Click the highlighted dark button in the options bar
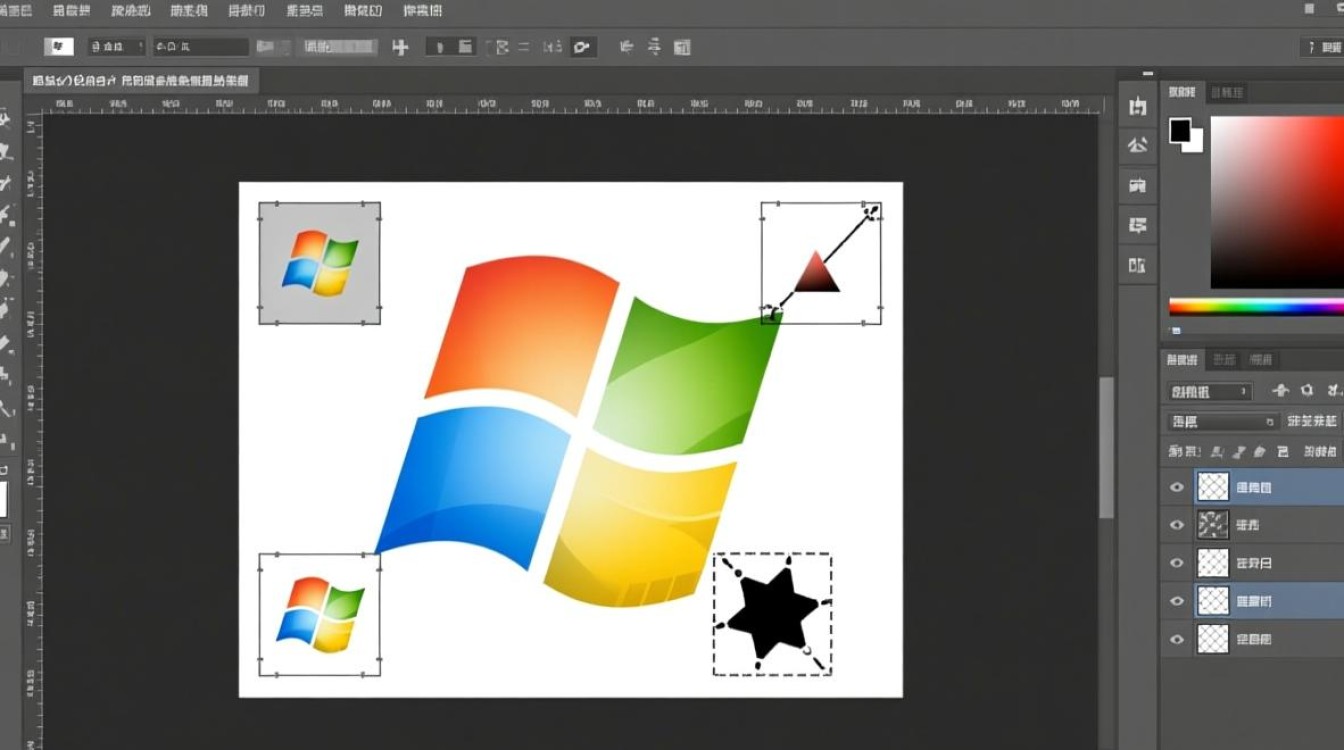Viewport: 1344px width, 750px height. (x=583, y=46)
